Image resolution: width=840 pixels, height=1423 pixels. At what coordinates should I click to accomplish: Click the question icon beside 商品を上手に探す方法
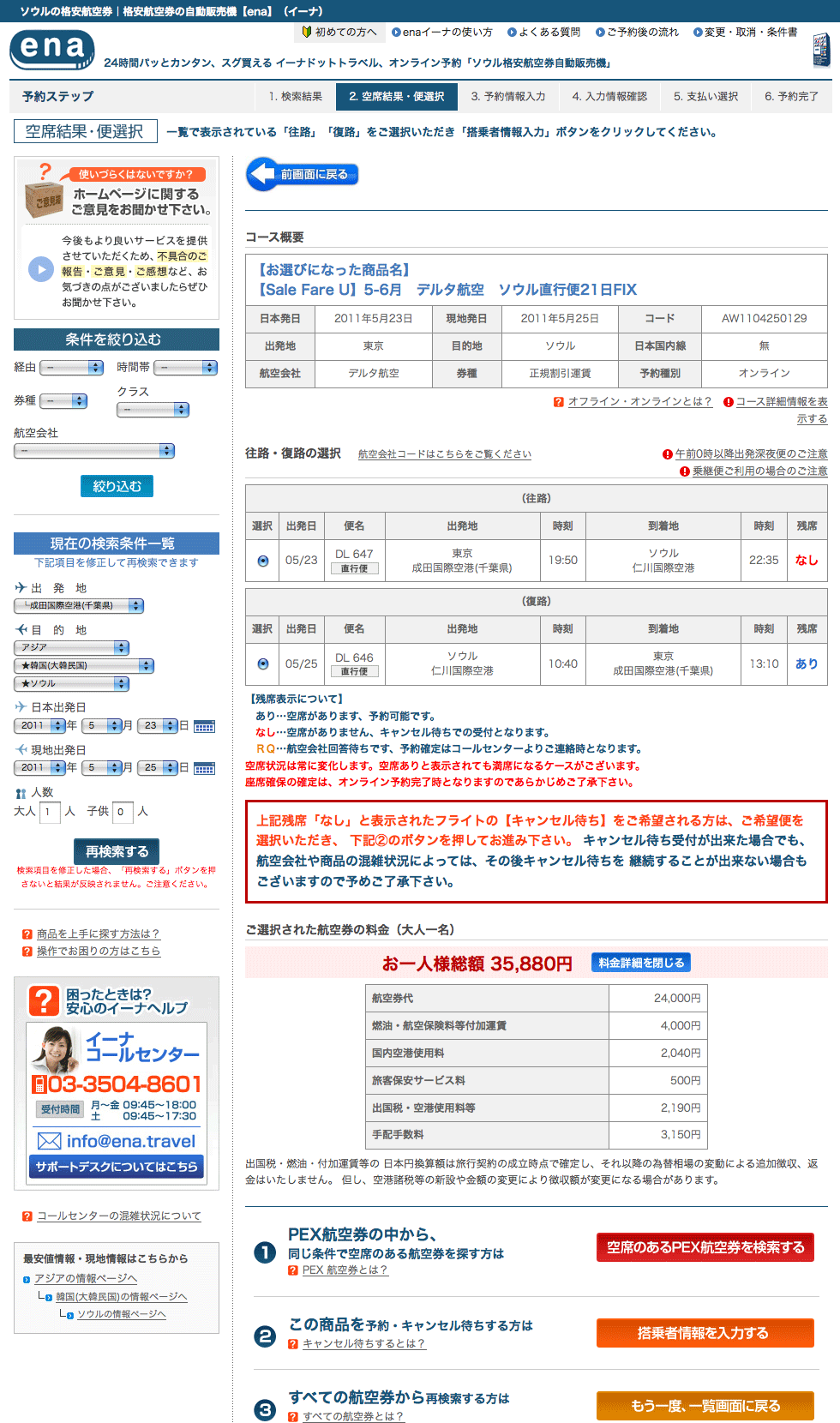[27, 934]
